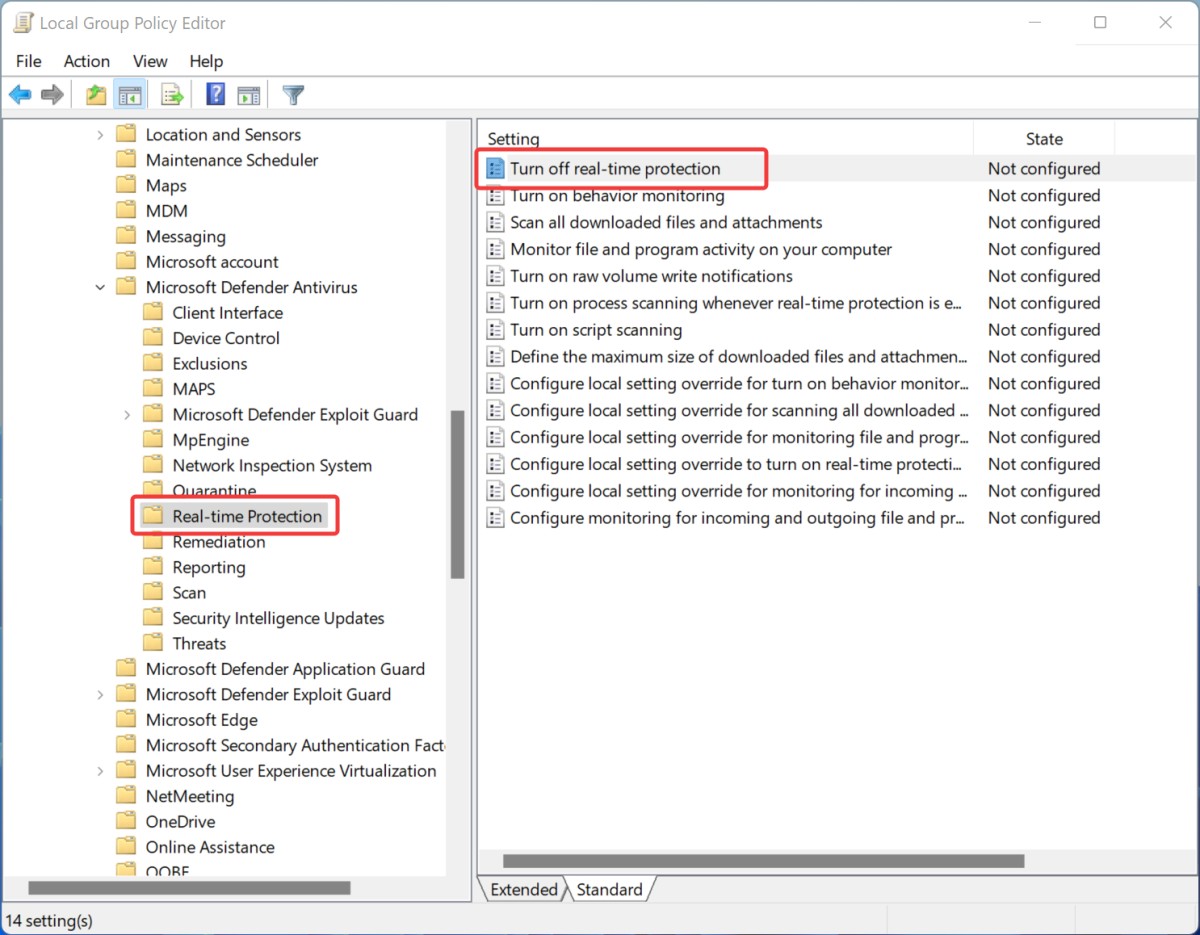Click the filter funnel toolbar icon

[293, 95]
